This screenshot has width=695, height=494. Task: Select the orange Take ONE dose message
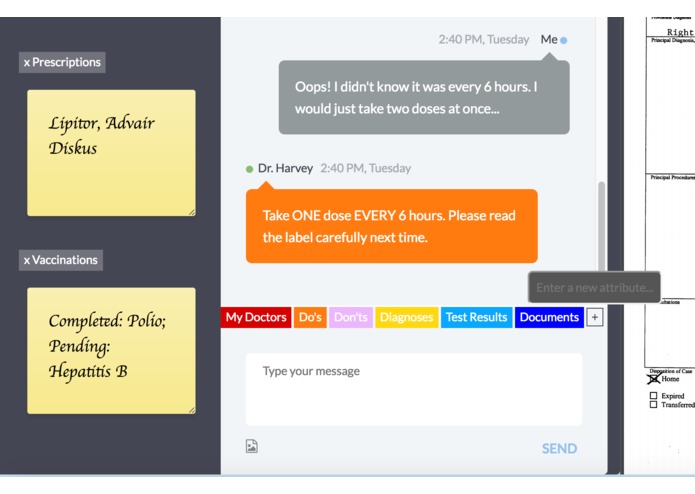[x=392, y=226]
